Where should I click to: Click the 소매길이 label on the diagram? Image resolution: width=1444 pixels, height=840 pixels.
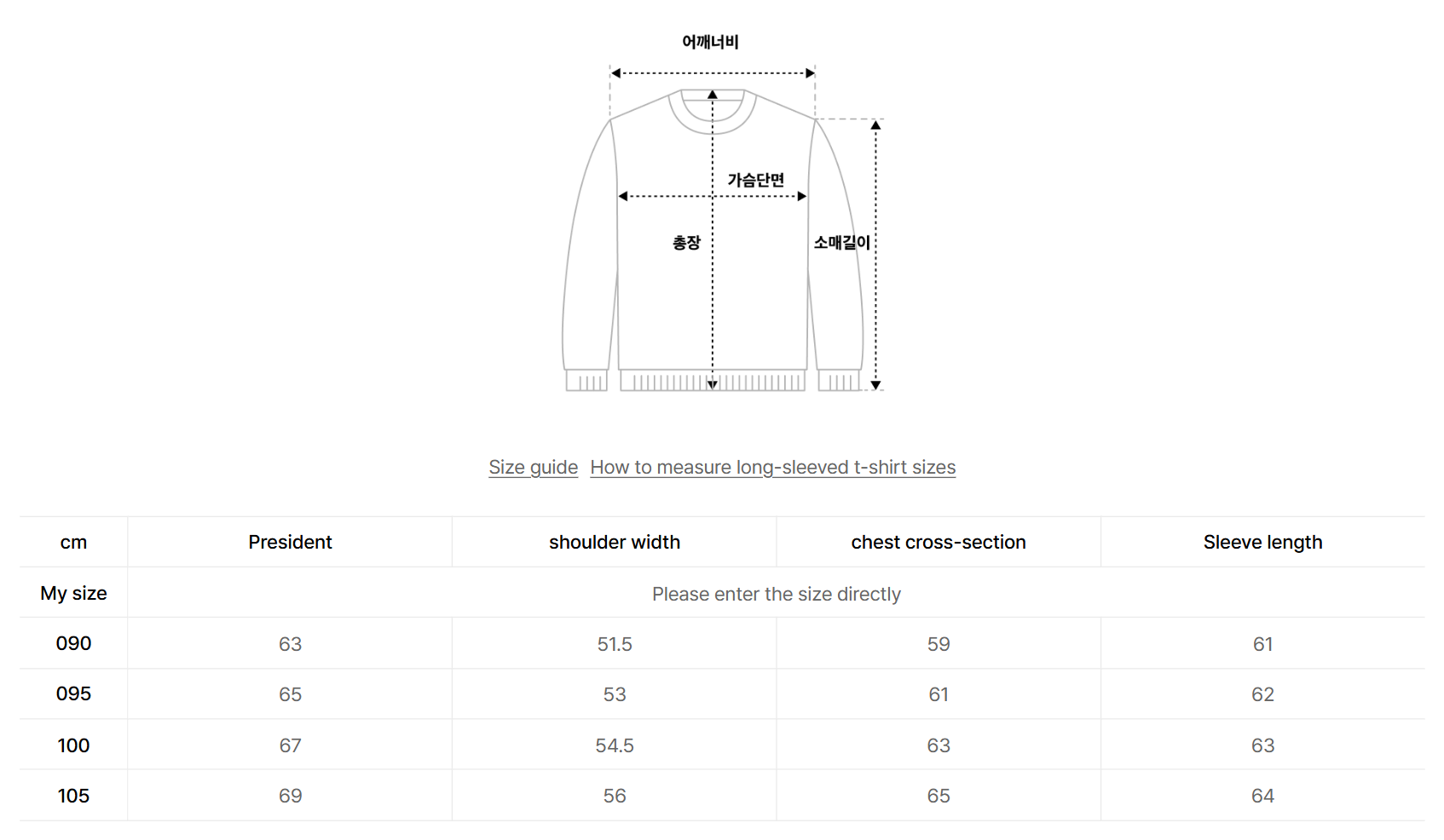click(841, 243)
